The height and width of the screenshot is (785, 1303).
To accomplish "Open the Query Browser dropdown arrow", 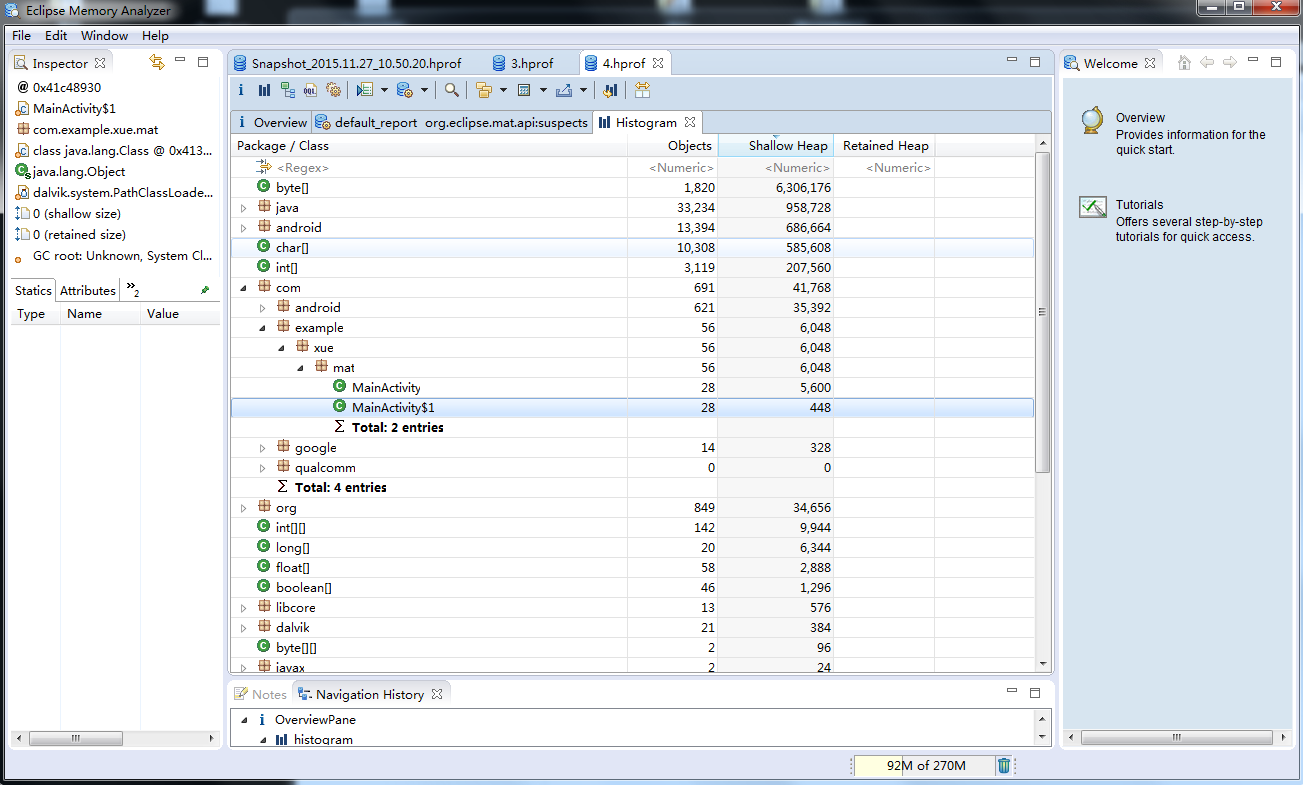I will 424,91.
